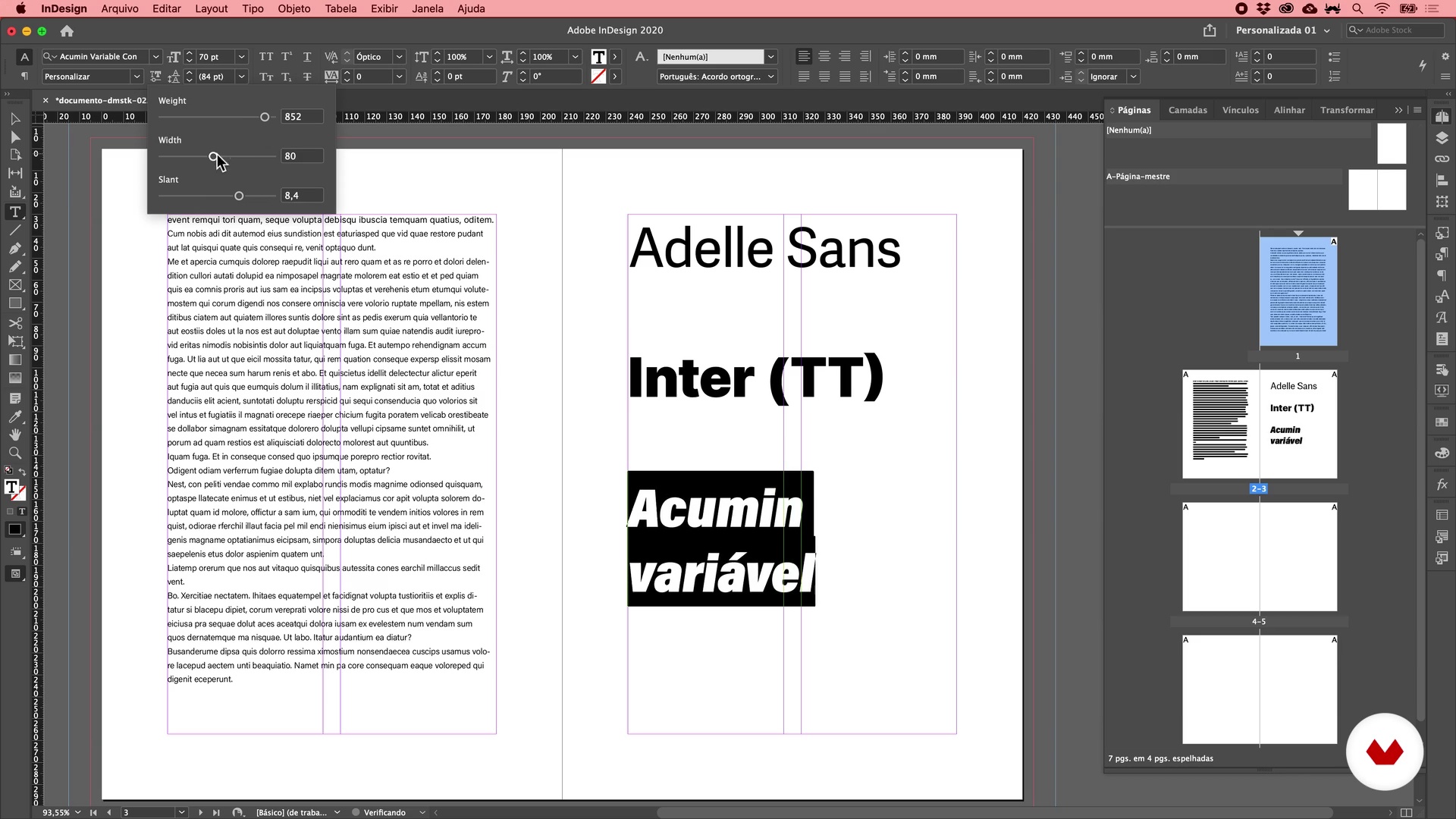Open the leading (84 pt) dropdown

coord(241,77)
